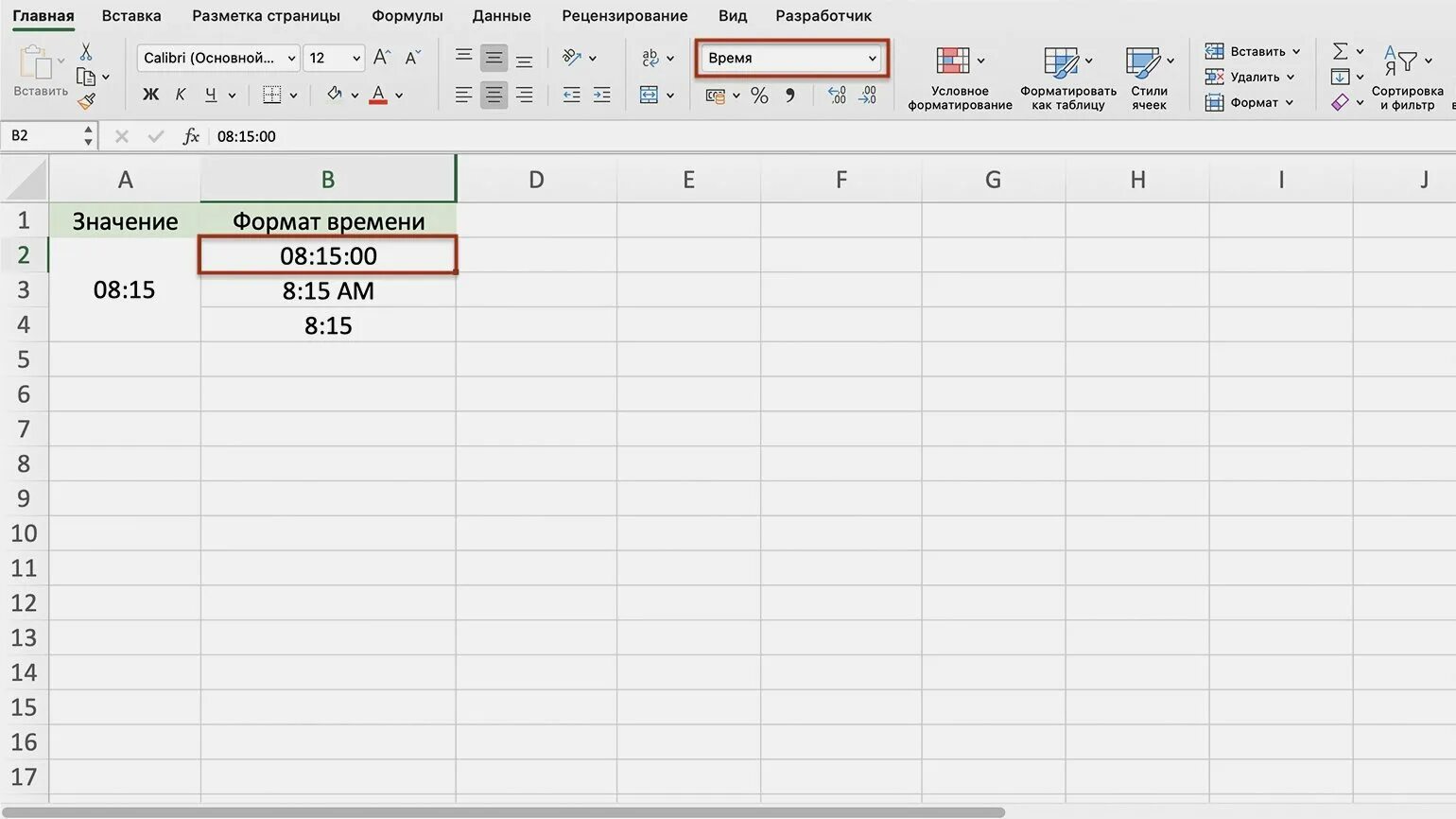Expand the AutoSum dropdown arrow
This screenshot has height=819, width=1456.
[x=1360, y=52]
